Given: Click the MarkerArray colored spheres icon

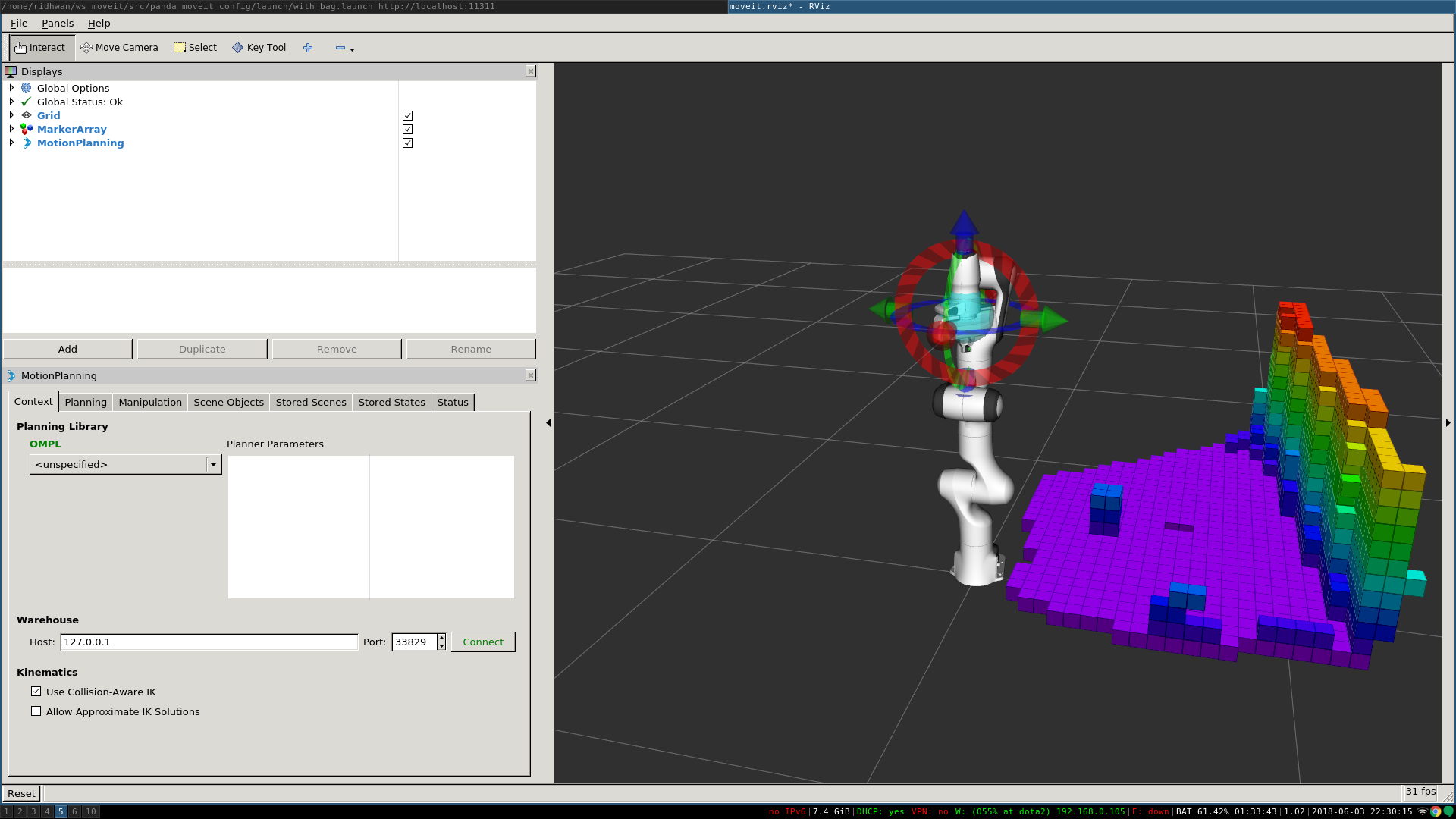Looking at the screenshot, I should click(27, 129).
